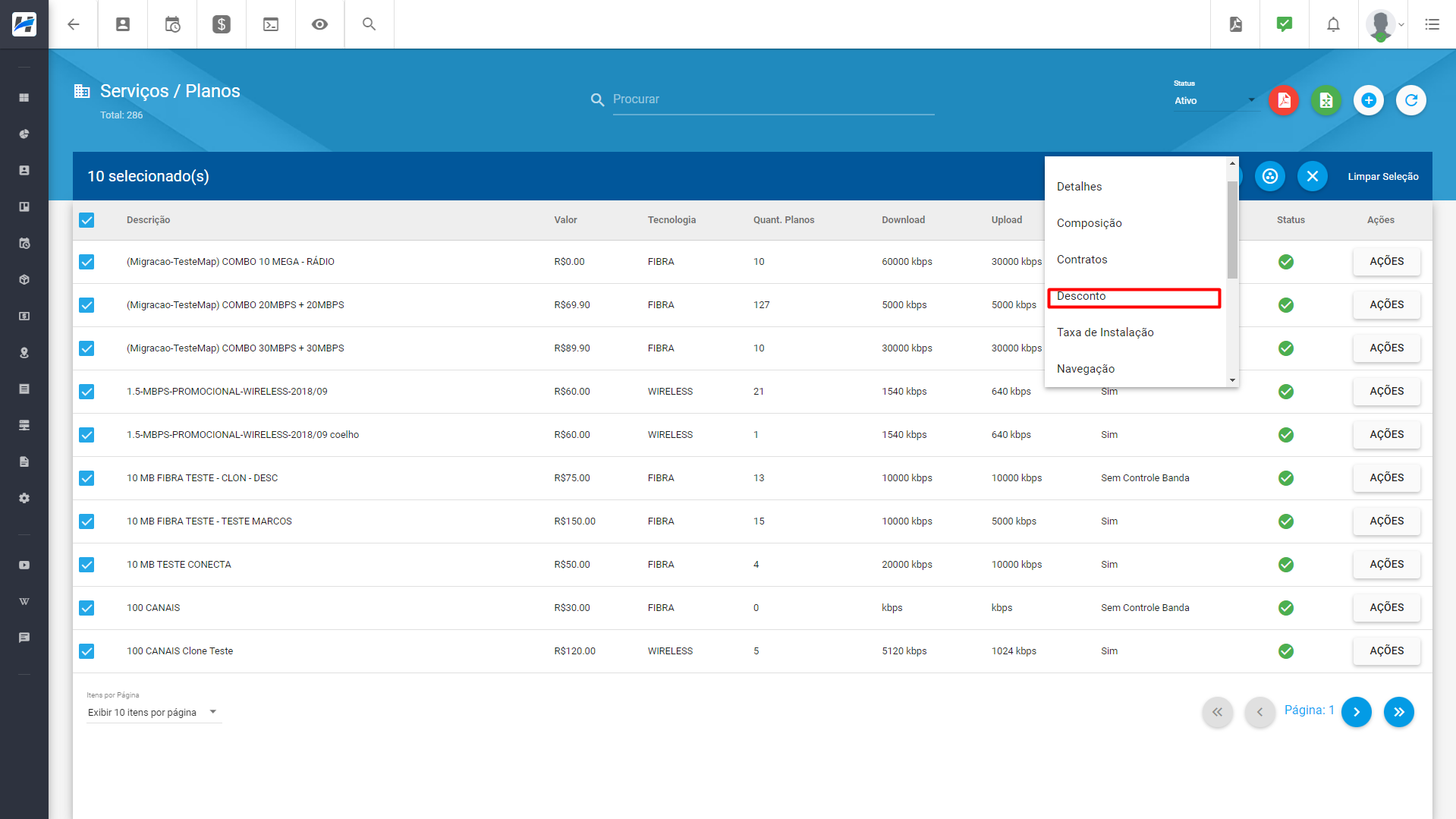Select Contratos in the dropdown menu
Screen dimensions: 1456x819
1135,260
